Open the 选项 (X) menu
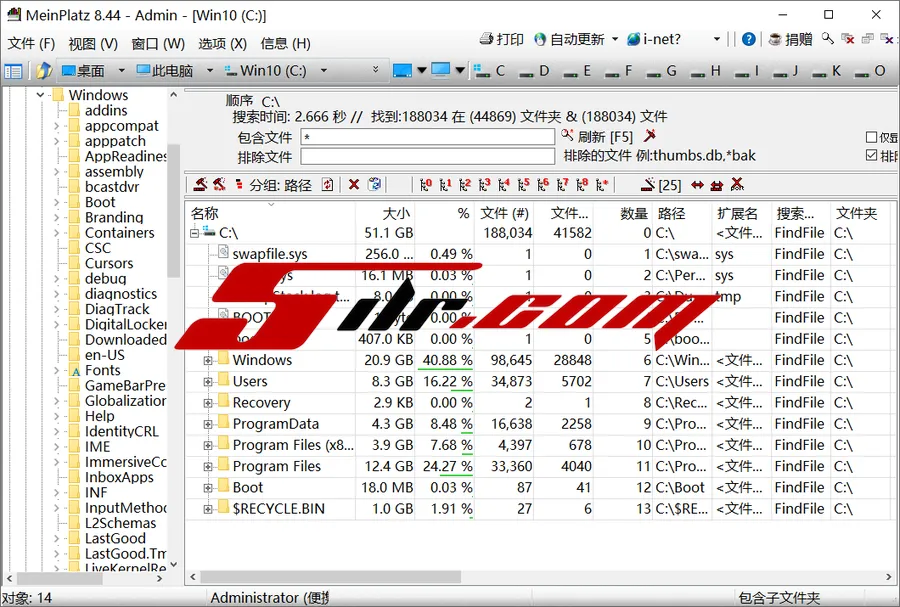The width and height of the screenshot is (900, 607). [x=223, y=44]
